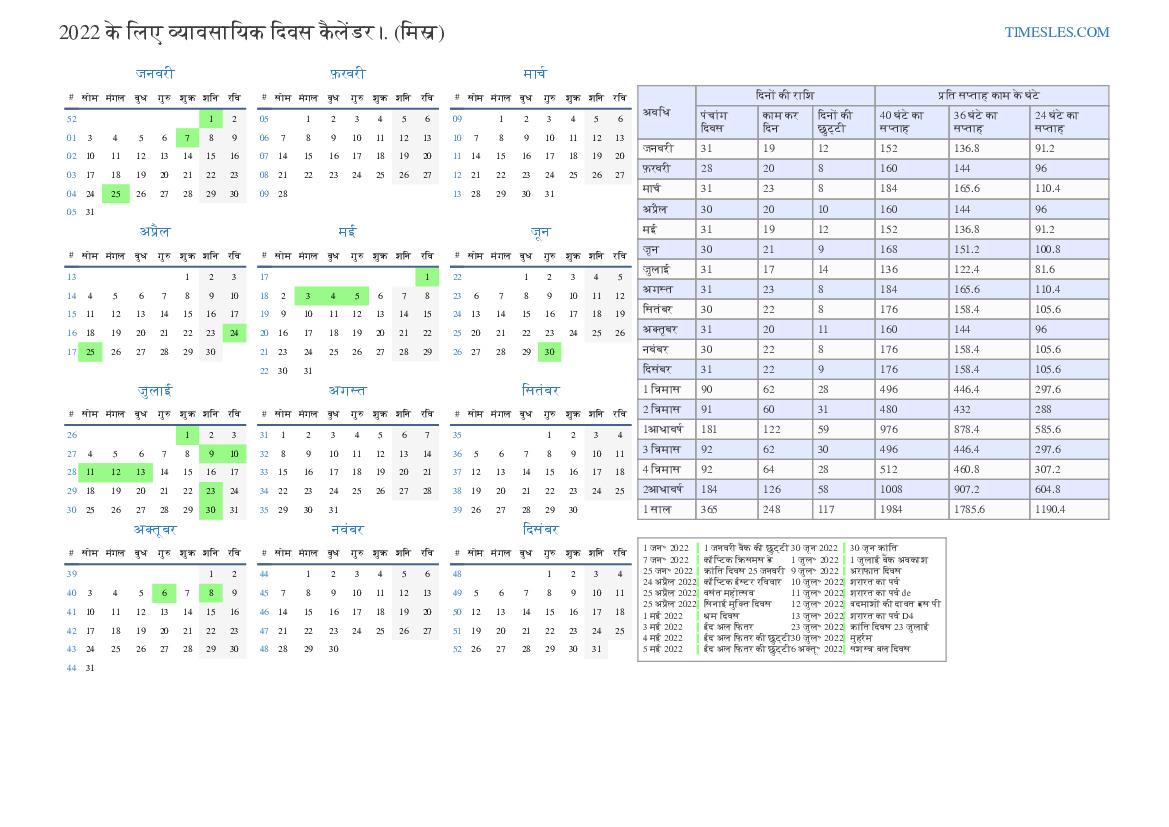Click the मार्च calendar month heading
The height and width of the screenshot is (827, 1169).
pos(535,73)
